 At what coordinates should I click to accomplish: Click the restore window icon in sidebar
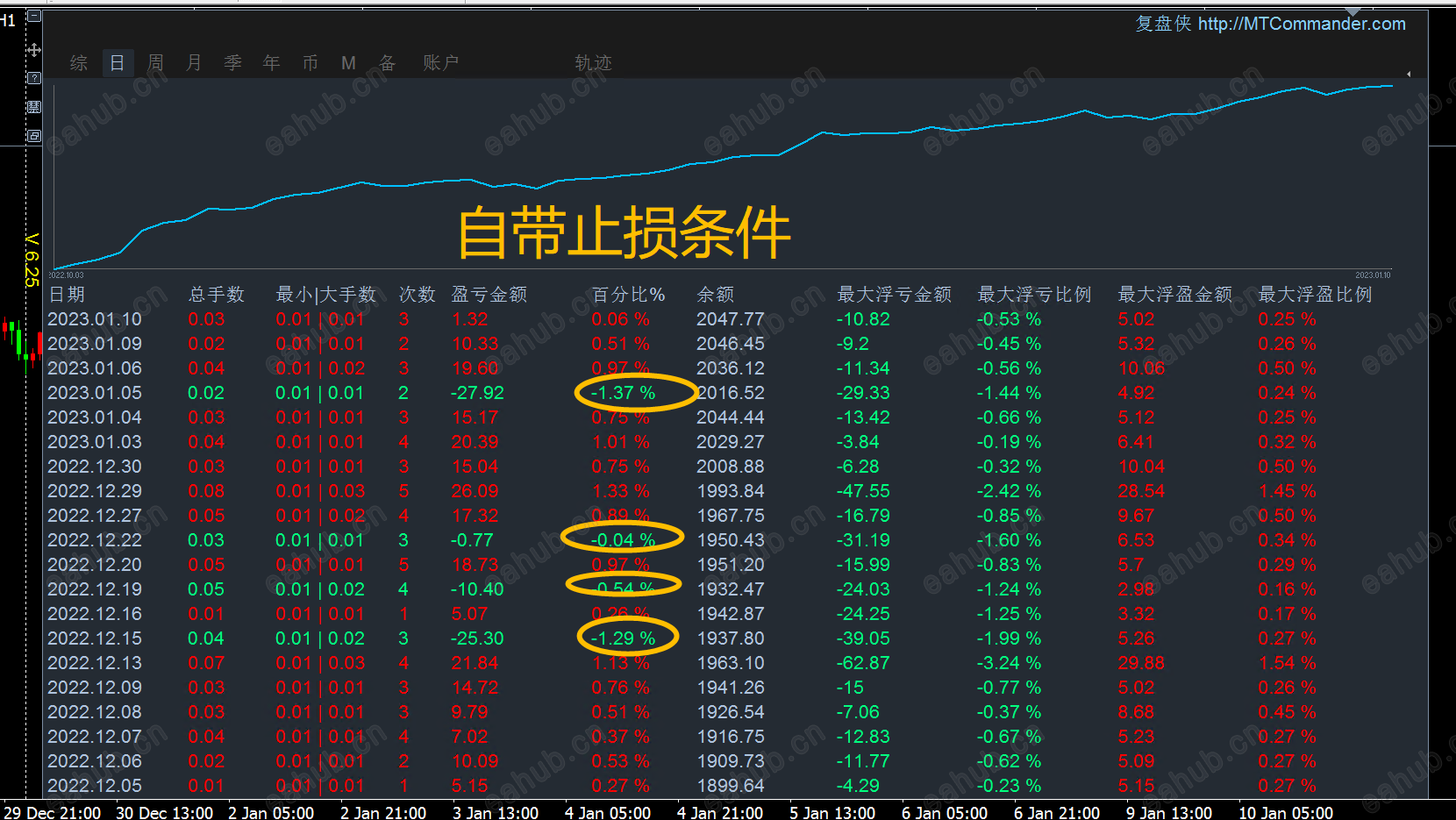[x=34, y=136]
